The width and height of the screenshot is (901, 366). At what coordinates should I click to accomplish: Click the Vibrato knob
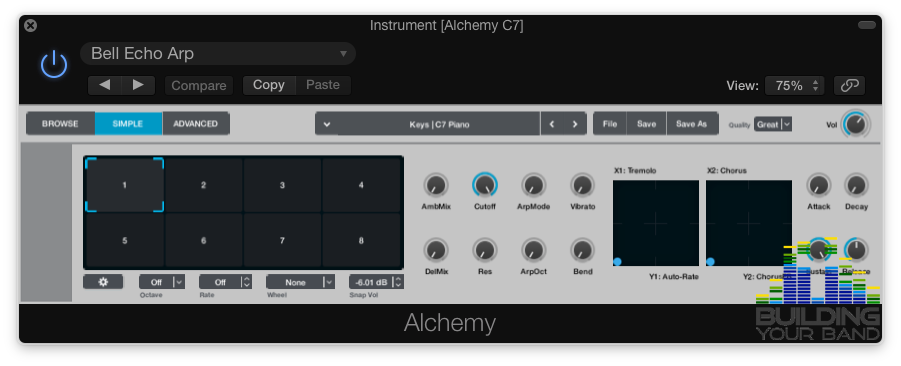click(x=583, y=186)
